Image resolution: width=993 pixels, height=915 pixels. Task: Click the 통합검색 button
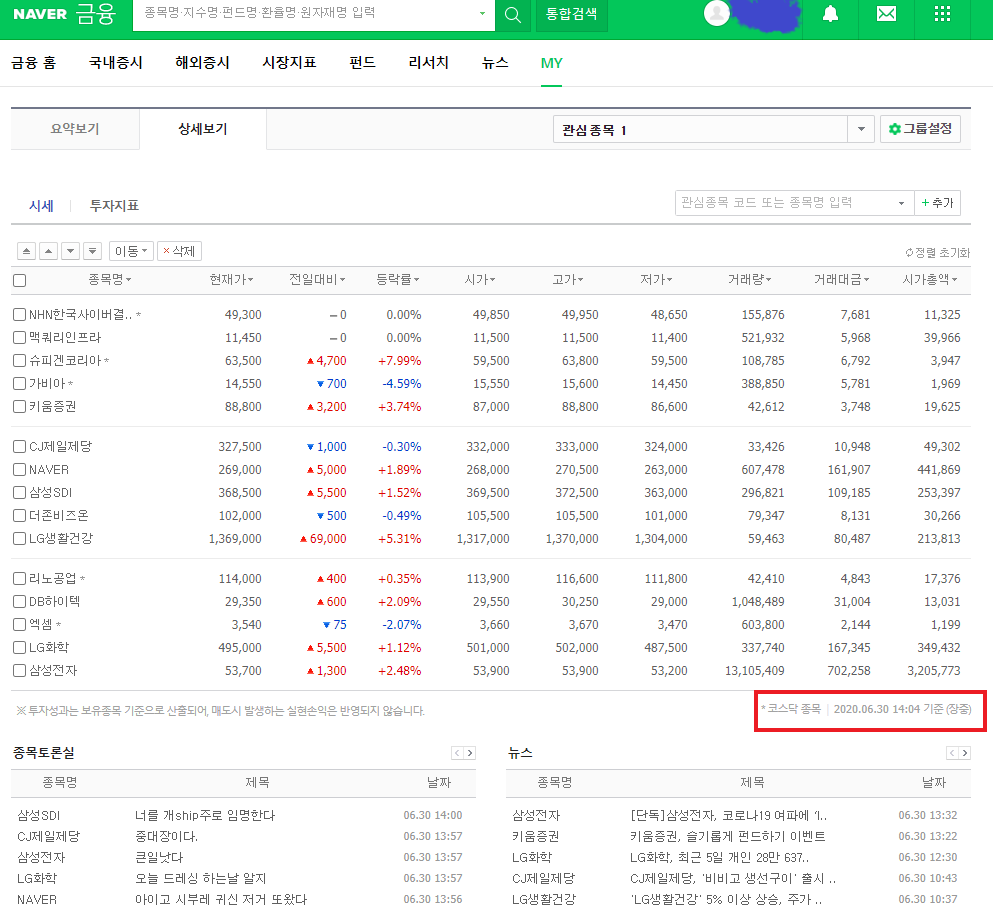pos(571,15)
